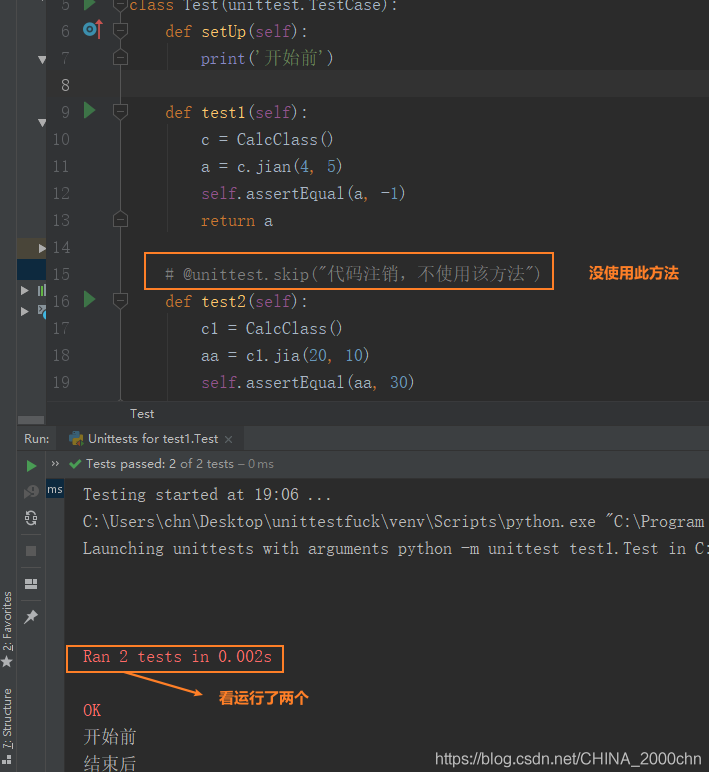Click the ms label in test tree pane

tap(55, 489)
